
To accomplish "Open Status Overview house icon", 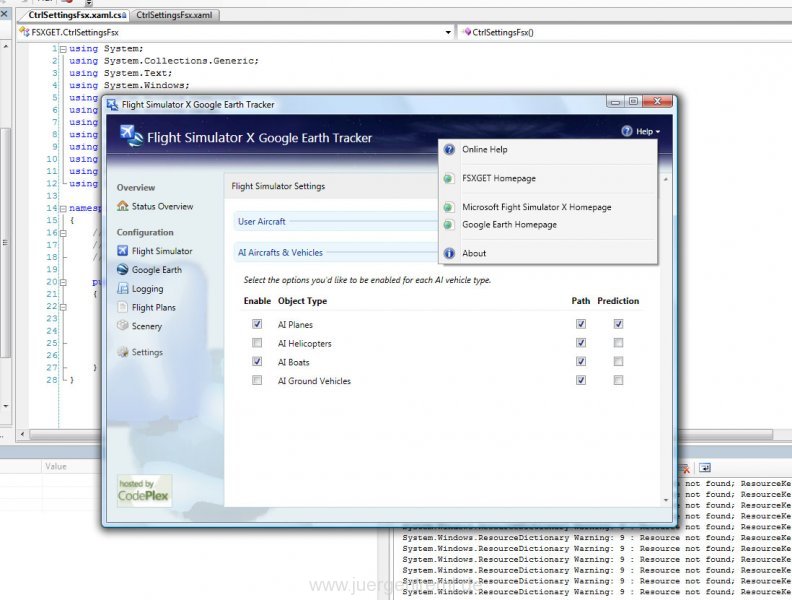I will pyautogui.click(x=122, y=206).
